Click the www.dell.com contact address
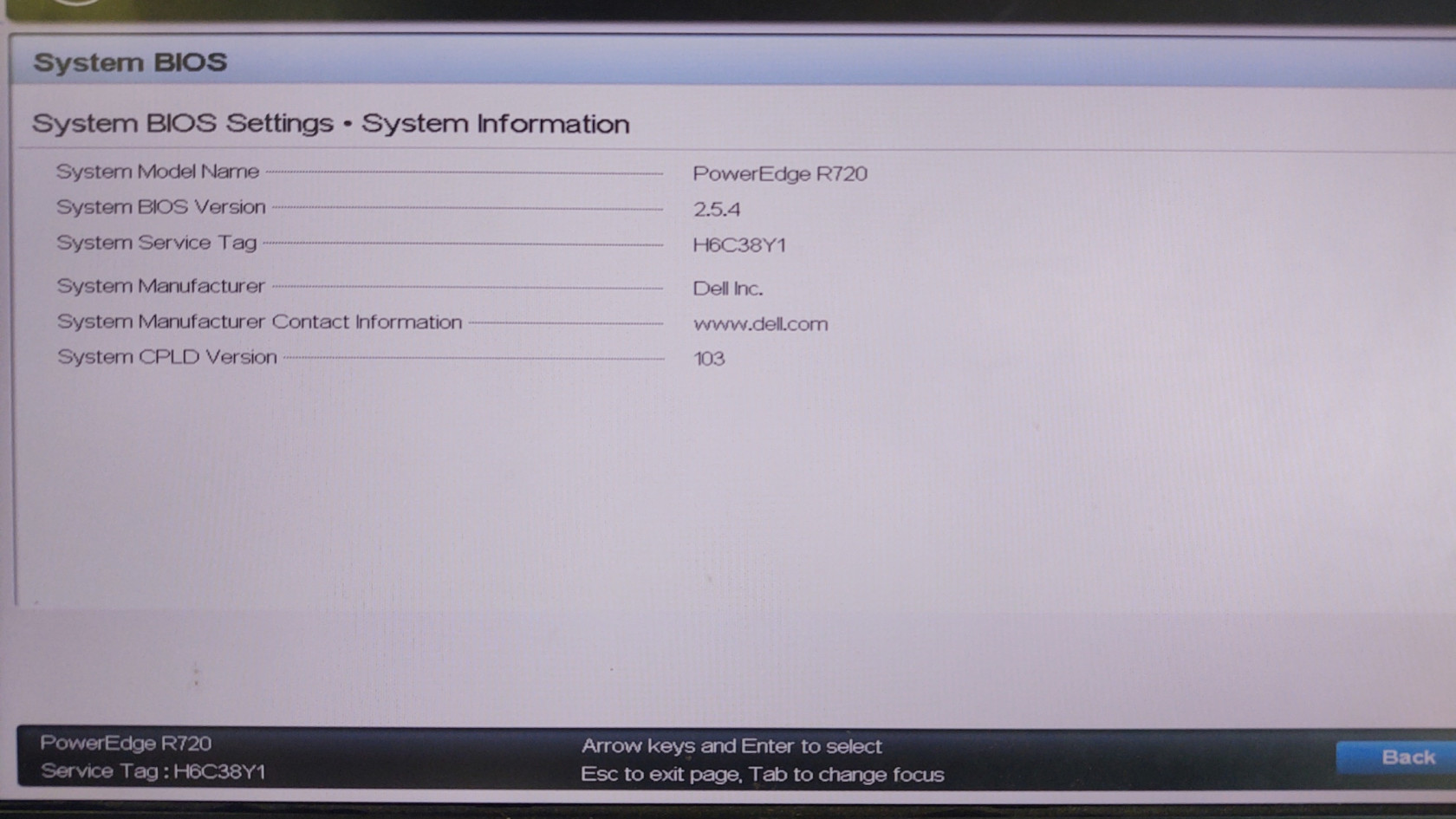 click(x=760, y=324)
